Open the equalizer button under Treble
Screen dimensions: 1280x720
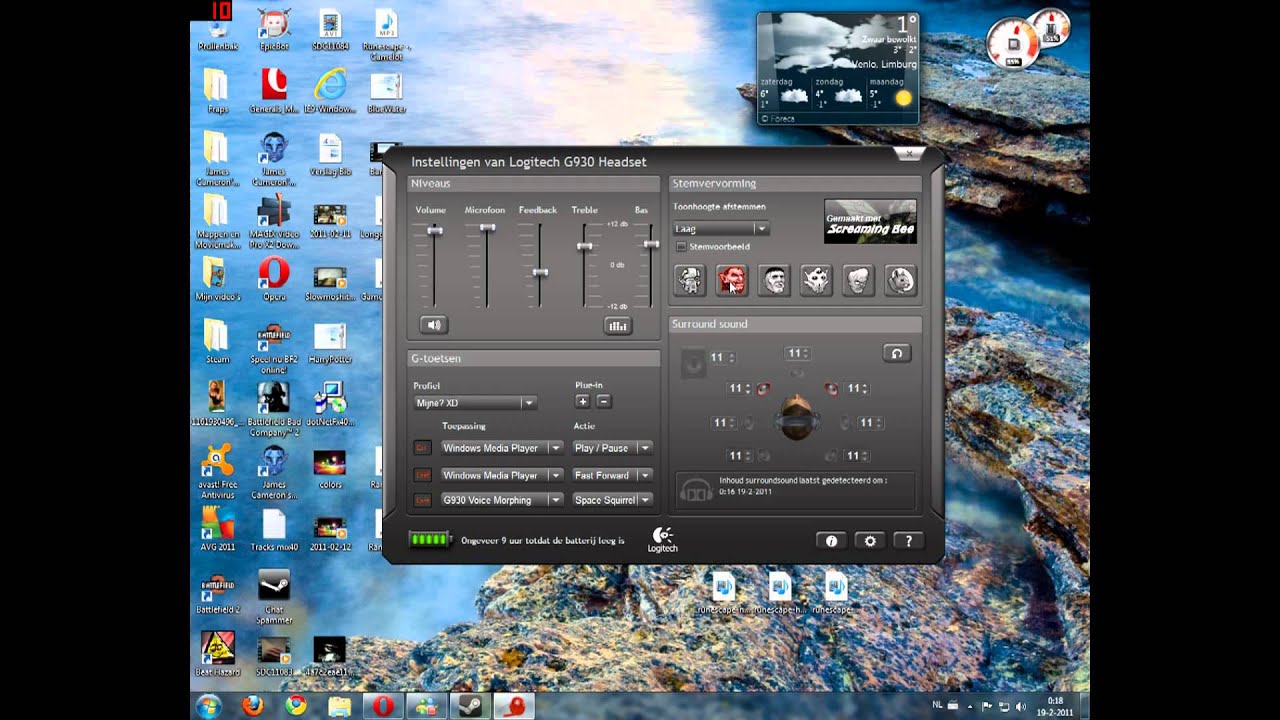click(618, 325)
